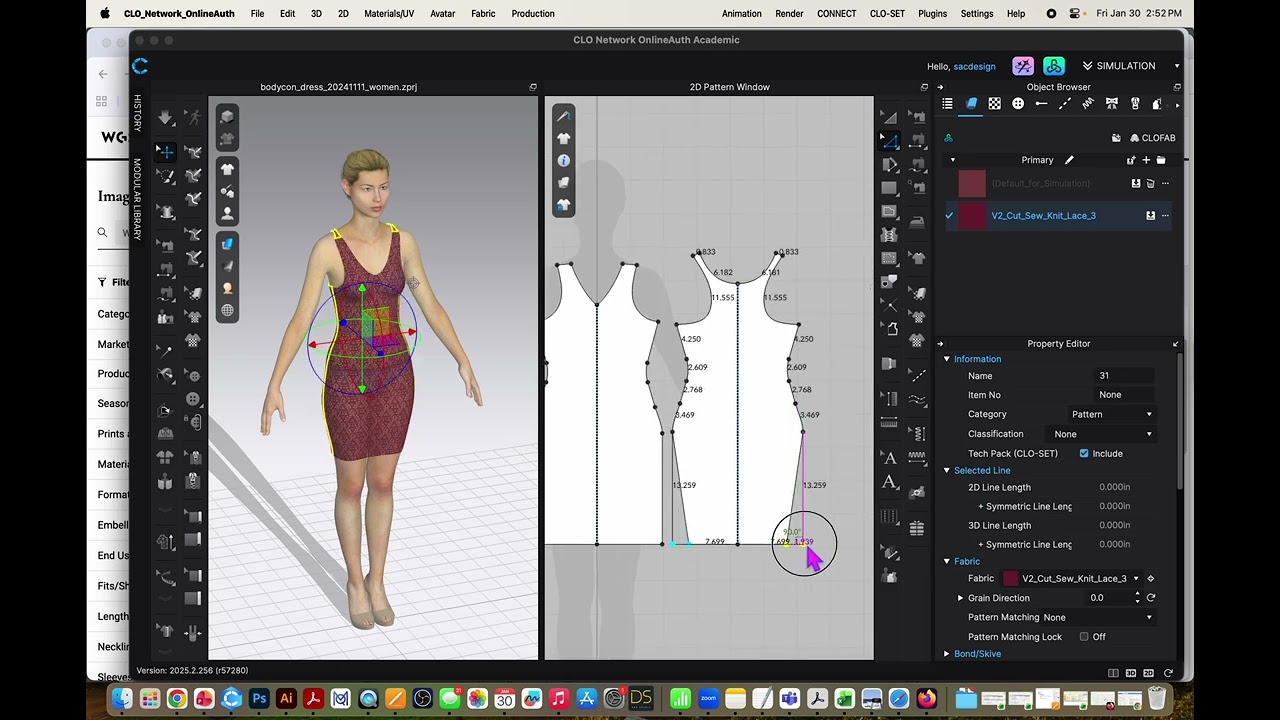Image resolution: width=1280 pixels, height=720 pixels.
Task: Select the Select/Move tool in 3D toolbar
Action: [165, 151]
